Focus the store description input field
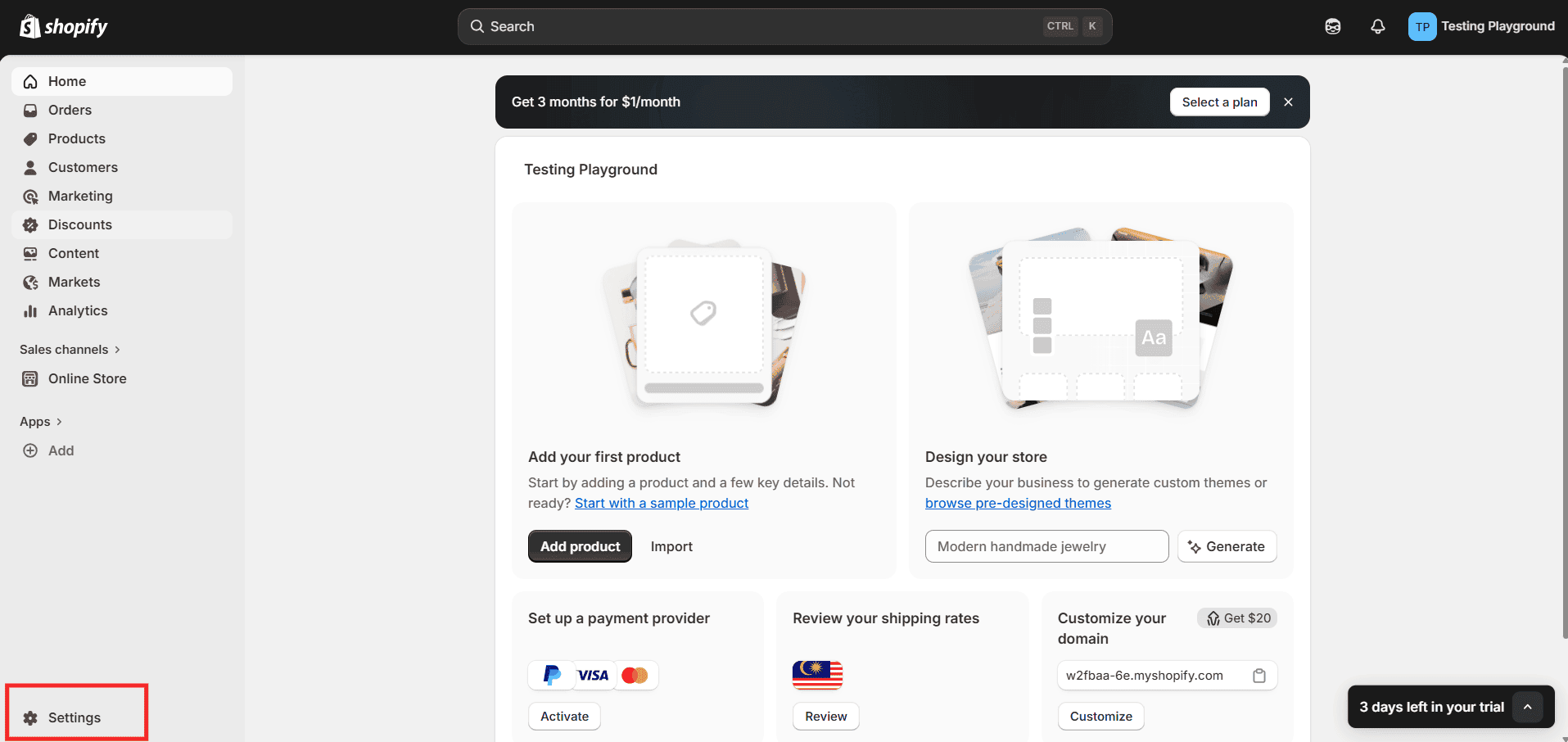 (1046, 546)
